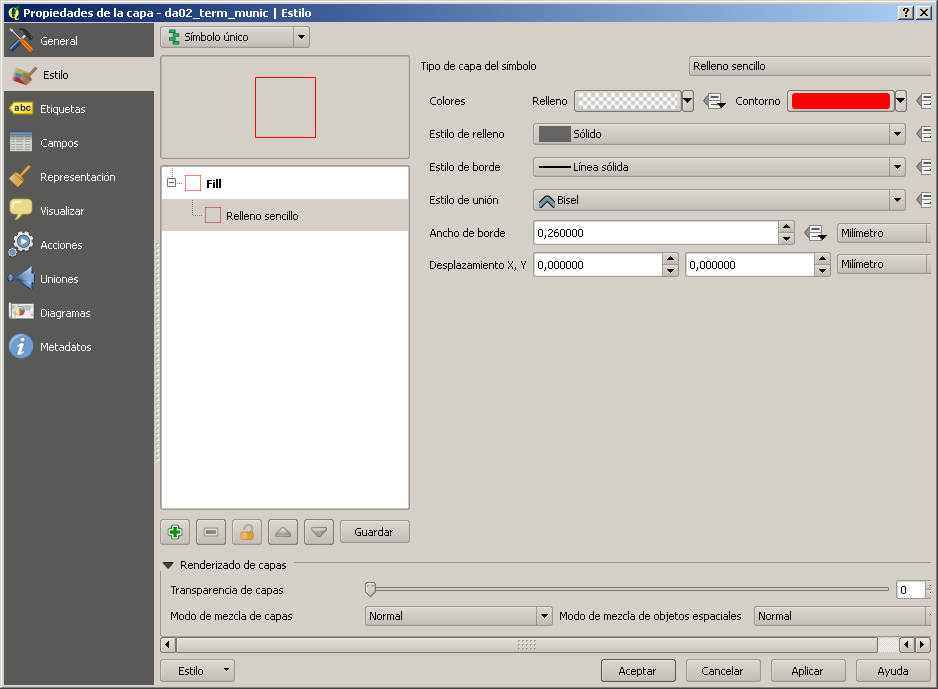
Task: Click the title bar help question mark
Action: pyautogui.click(x=906, y=13)
